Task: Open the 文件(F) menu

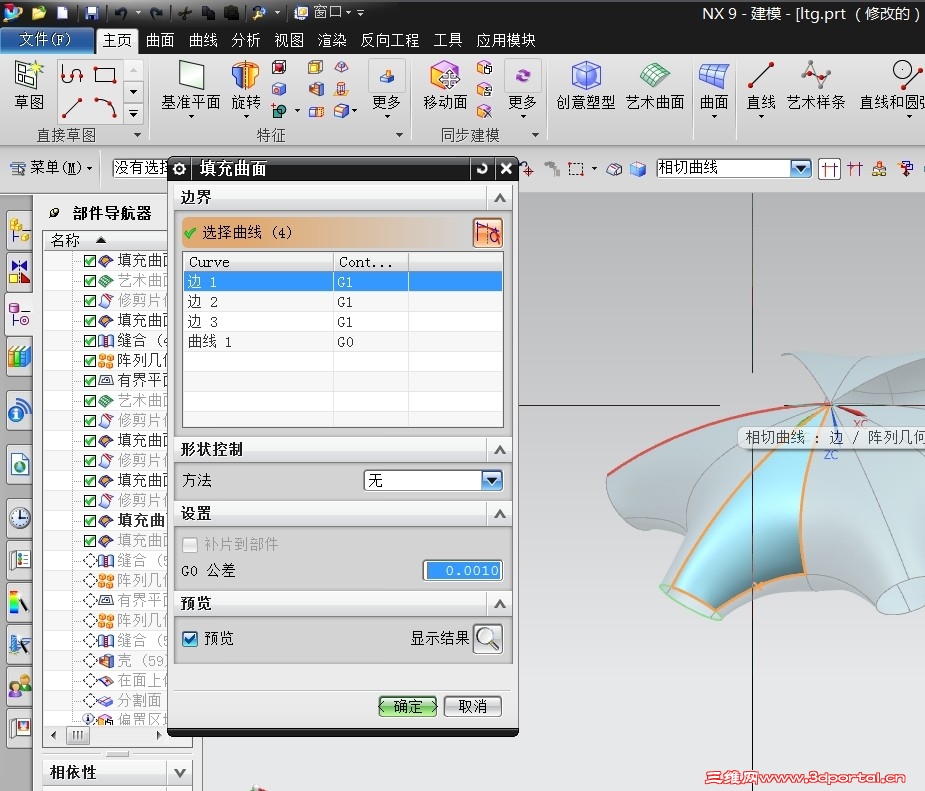Action: pos(46,40)
